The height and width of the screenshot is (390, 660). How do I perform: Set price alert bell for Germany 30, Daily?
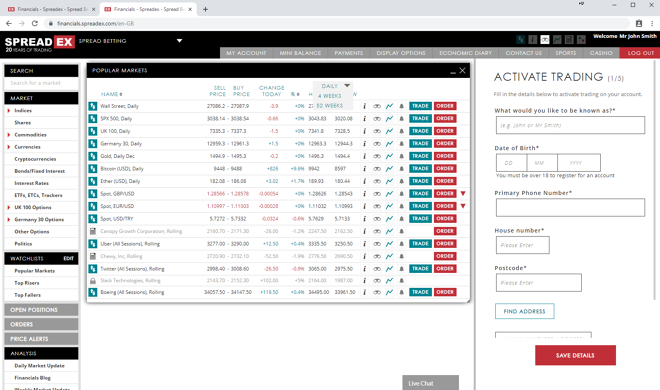tap(402, 143)
